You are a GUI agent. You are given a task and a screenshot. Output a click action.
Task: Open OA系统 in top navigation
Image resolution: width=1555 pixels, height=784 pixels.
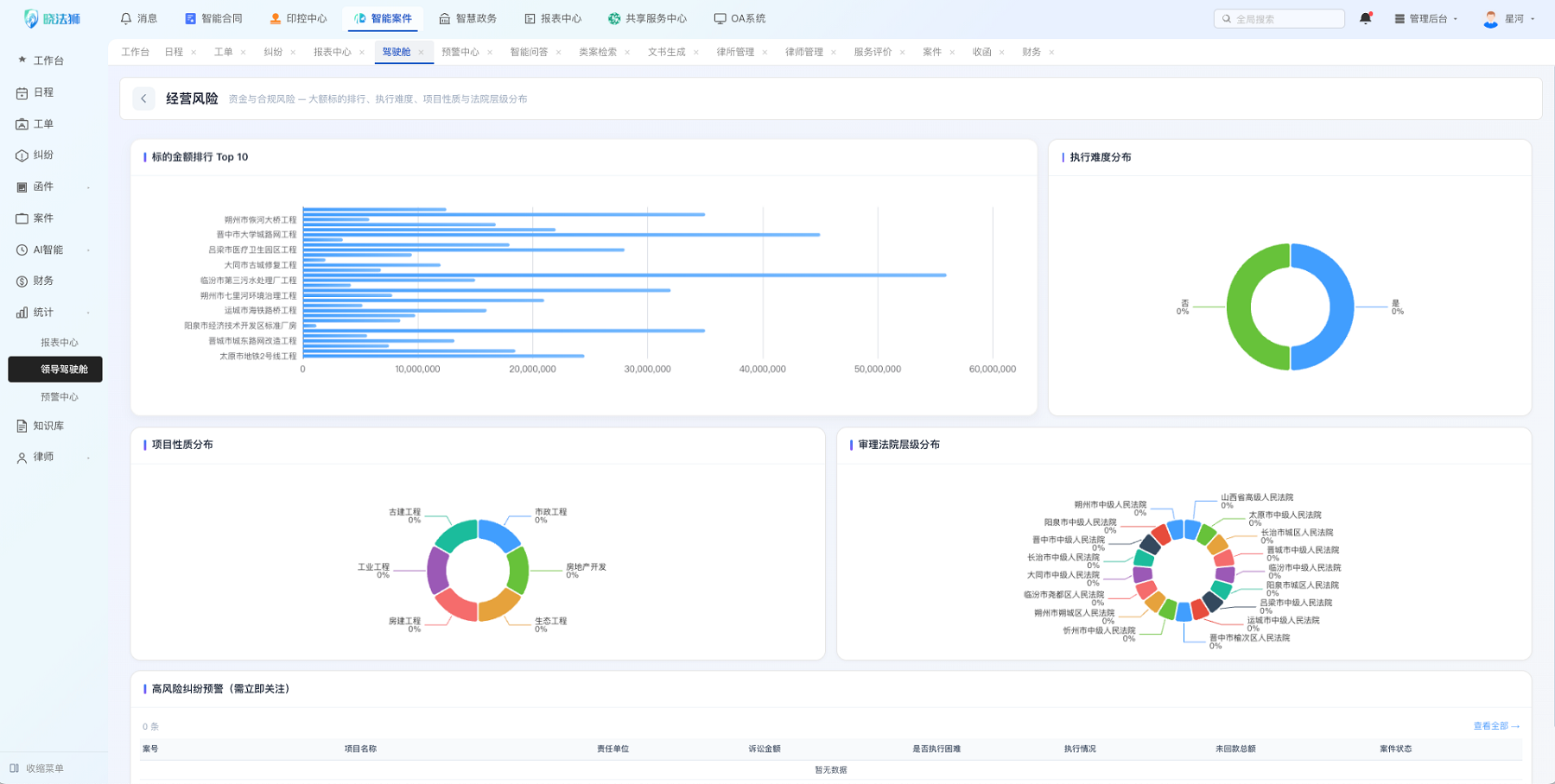739,18
